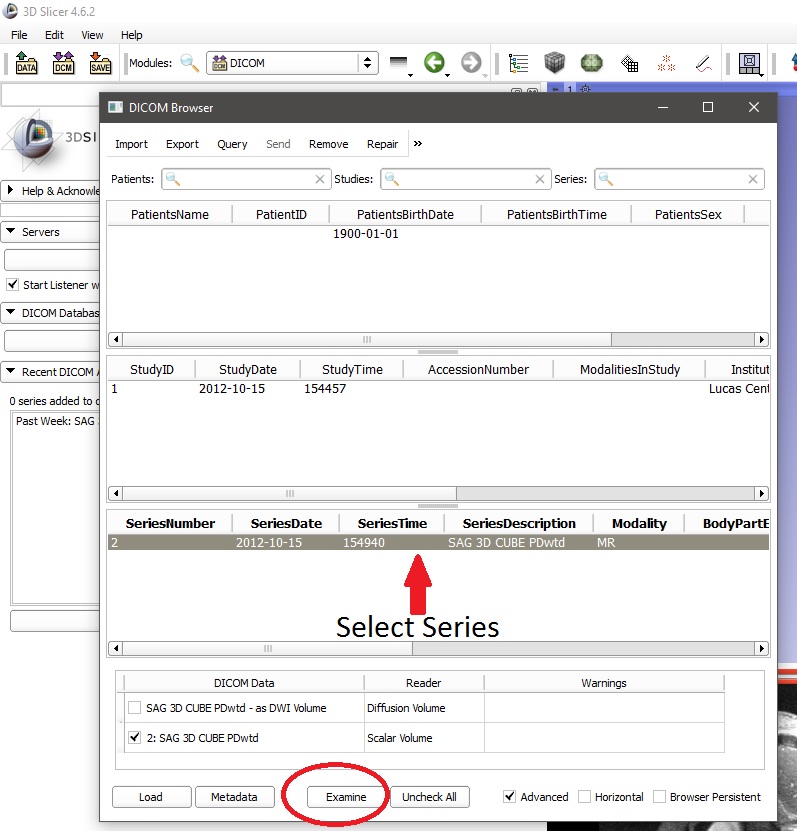This screenshot has height=831, width=797.
Task: Click the Patients search field
Action: point(246,179)
